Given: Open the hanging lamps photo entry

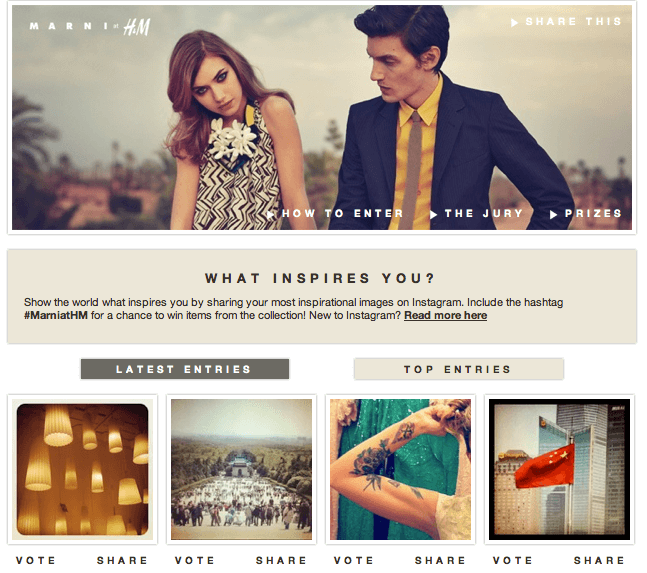Looking at the screenshot, I should tap(83, 469).
